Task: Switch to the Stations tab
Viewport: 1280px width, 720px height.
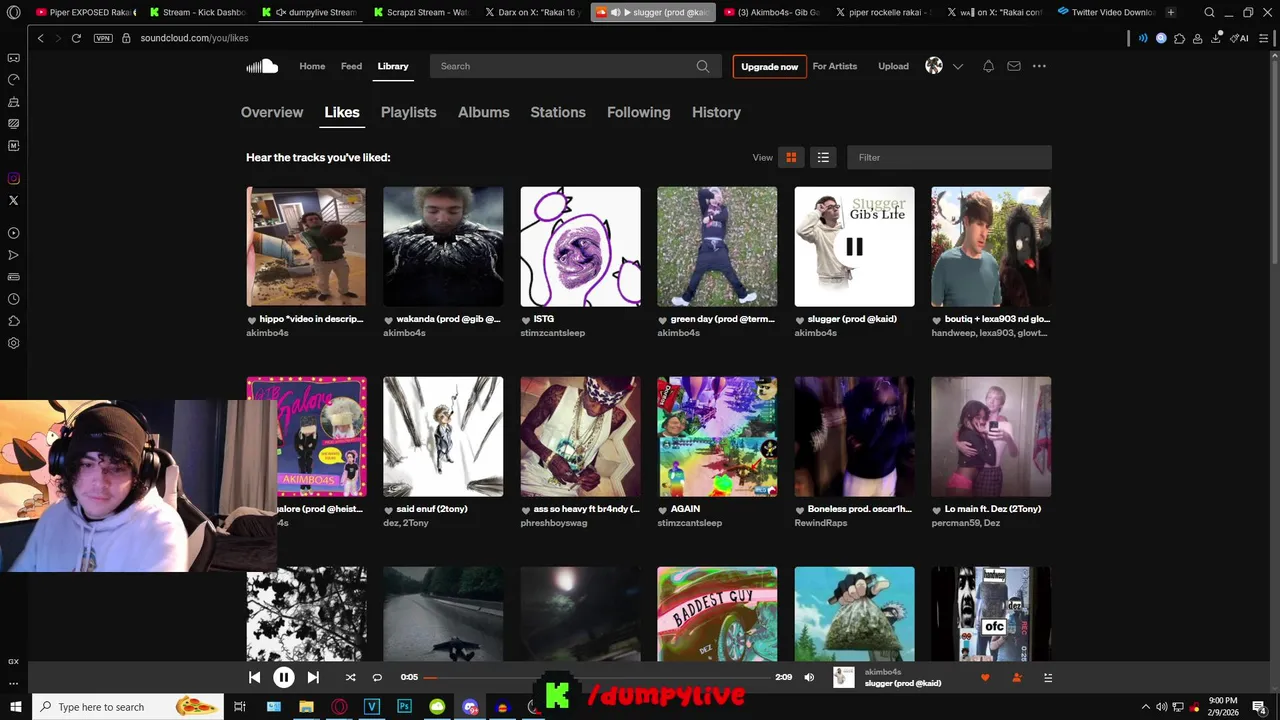Action: click(558, 112)
